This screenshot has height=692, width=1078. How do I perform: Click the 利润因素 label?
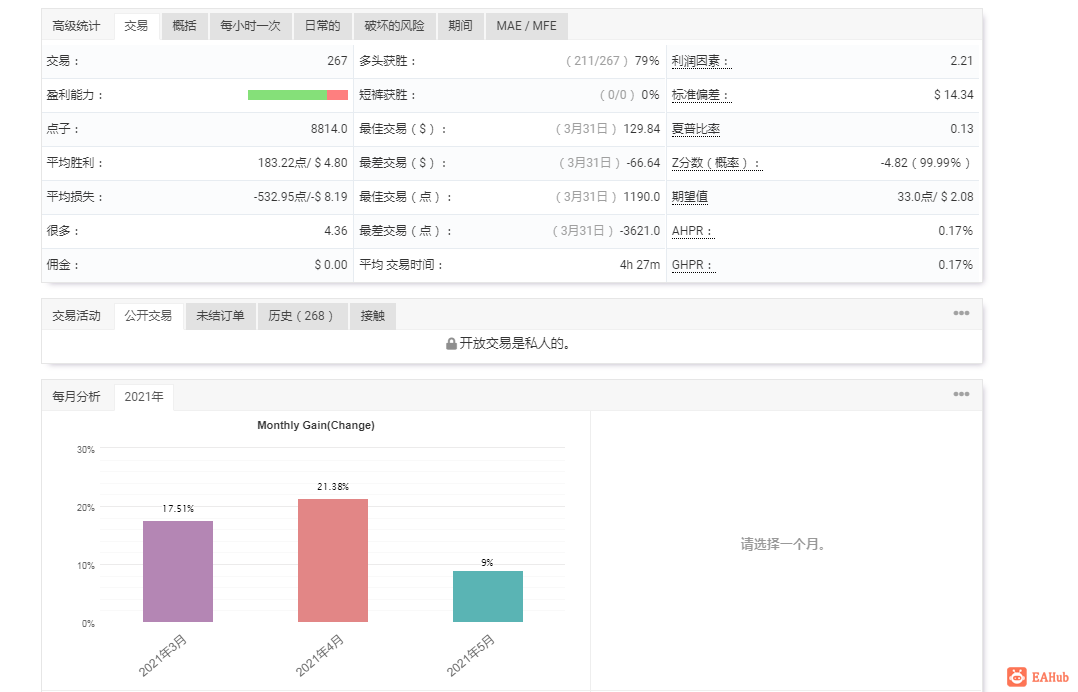coord(701,61)
